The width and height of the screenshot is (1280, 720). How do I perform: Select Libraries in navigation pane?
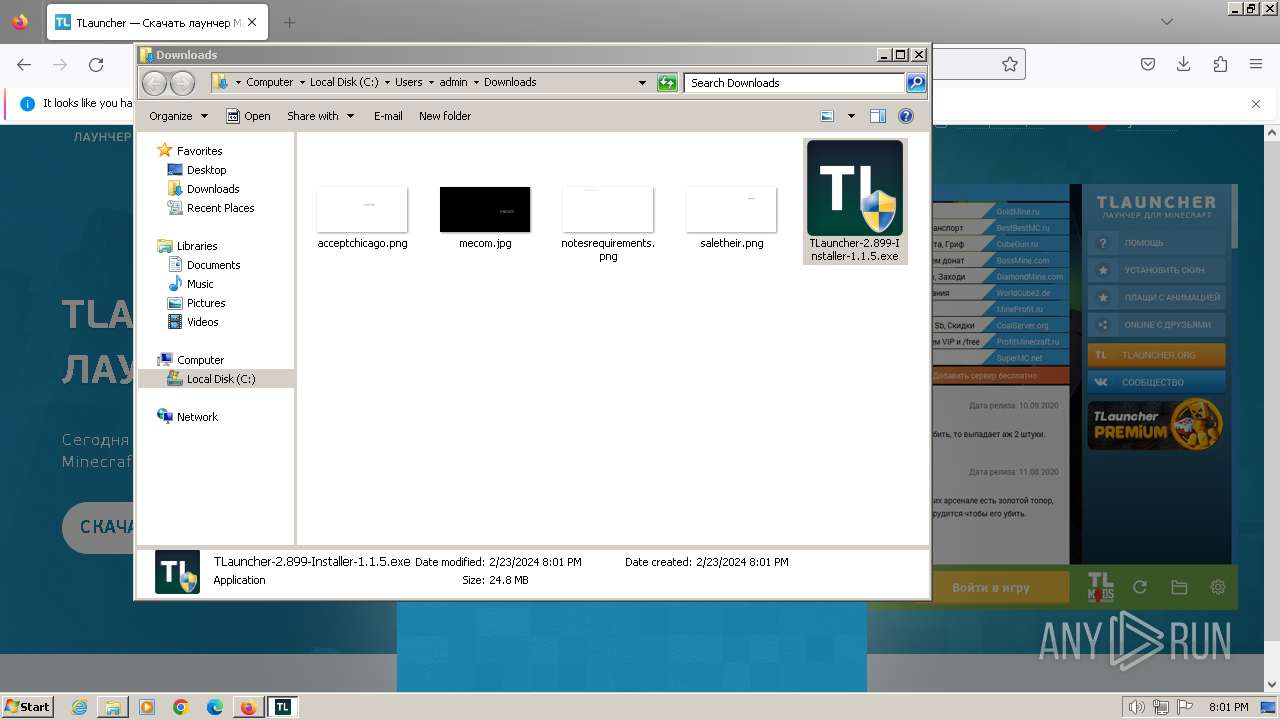[197, 246]
